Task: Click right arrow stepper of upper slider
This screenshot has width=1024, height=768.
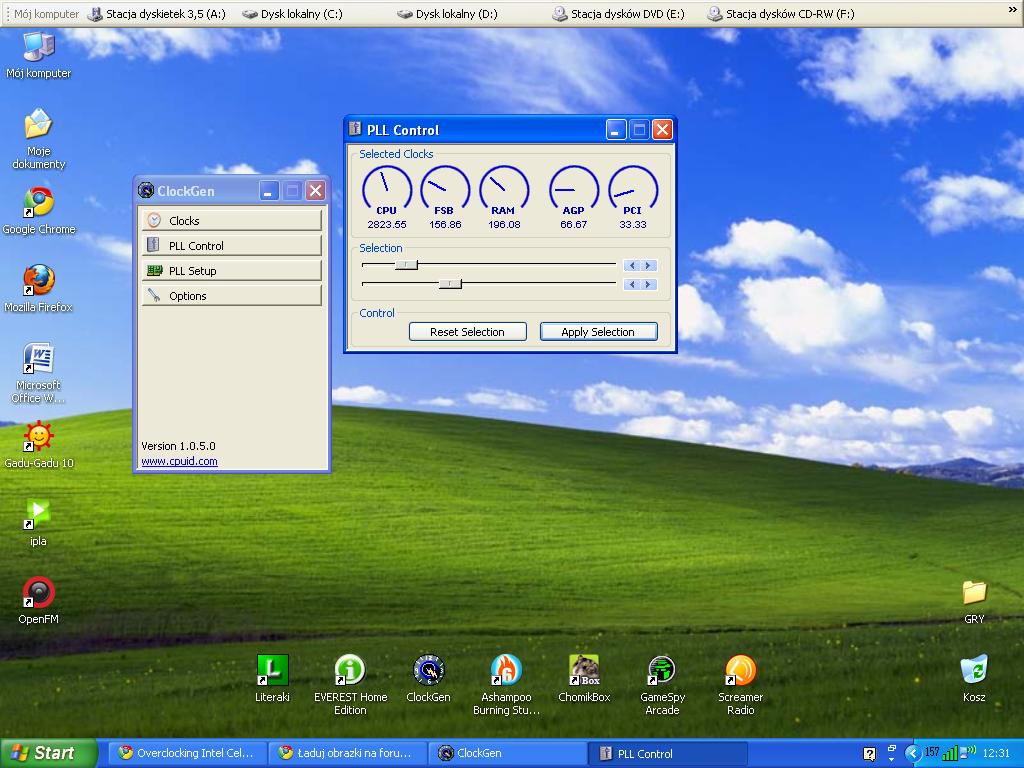Action: point(649,266)
